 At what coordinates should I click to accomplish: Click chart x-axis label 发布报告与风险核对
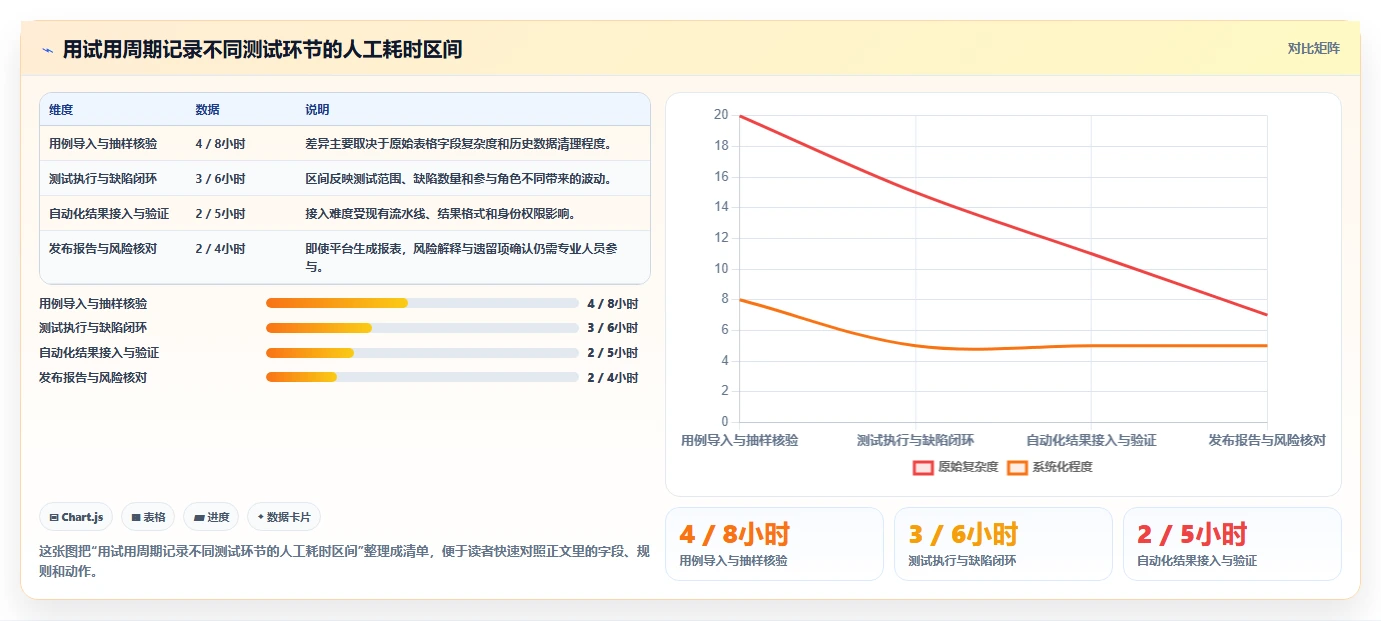pos(1267,440)
